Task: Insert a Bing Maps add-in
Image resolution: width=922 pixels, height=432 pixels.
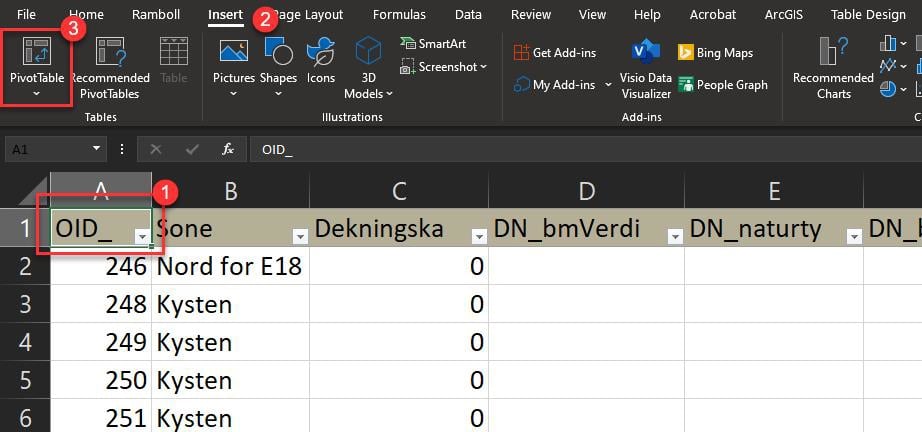Action: (x=716, y=52)
